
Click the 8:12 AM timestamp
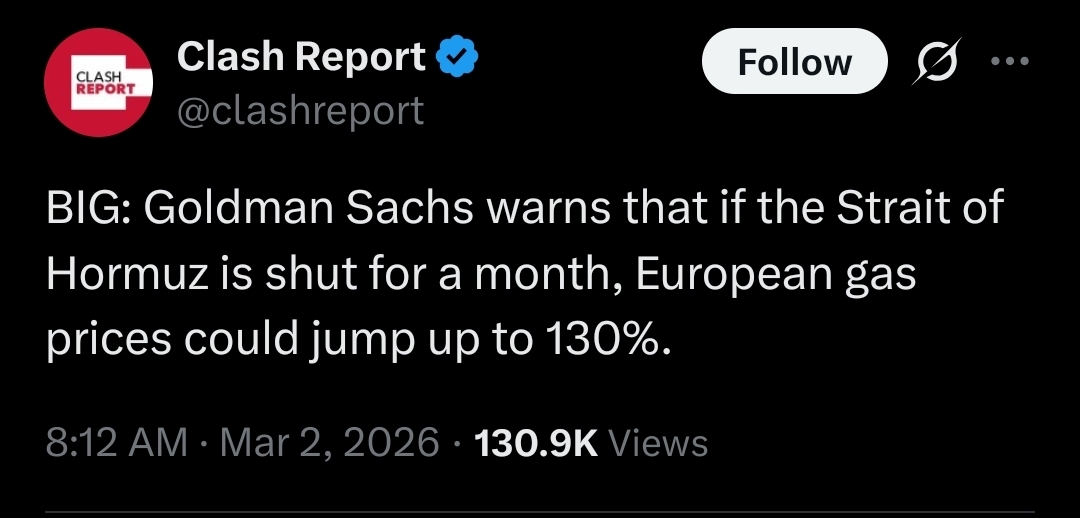117,442
